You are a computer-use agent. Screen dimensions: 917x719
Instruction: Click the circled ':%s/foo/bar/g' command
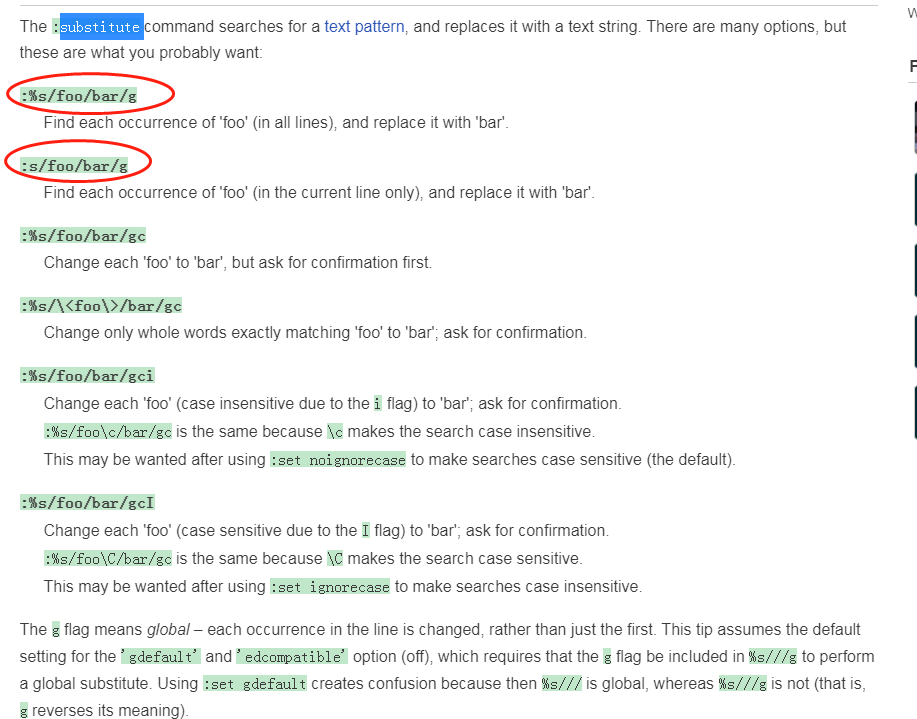[x=78, y=95]
